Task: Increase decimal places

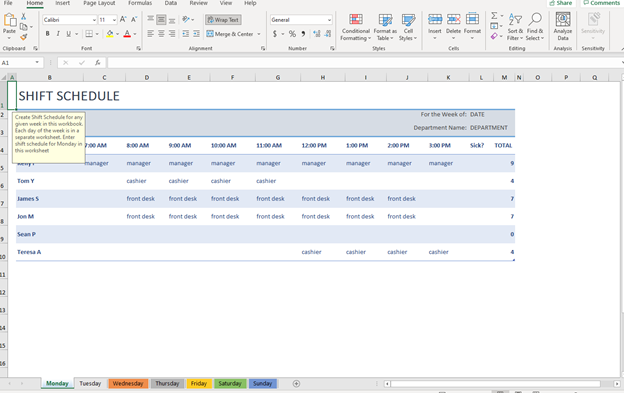Action: point(317,34)
